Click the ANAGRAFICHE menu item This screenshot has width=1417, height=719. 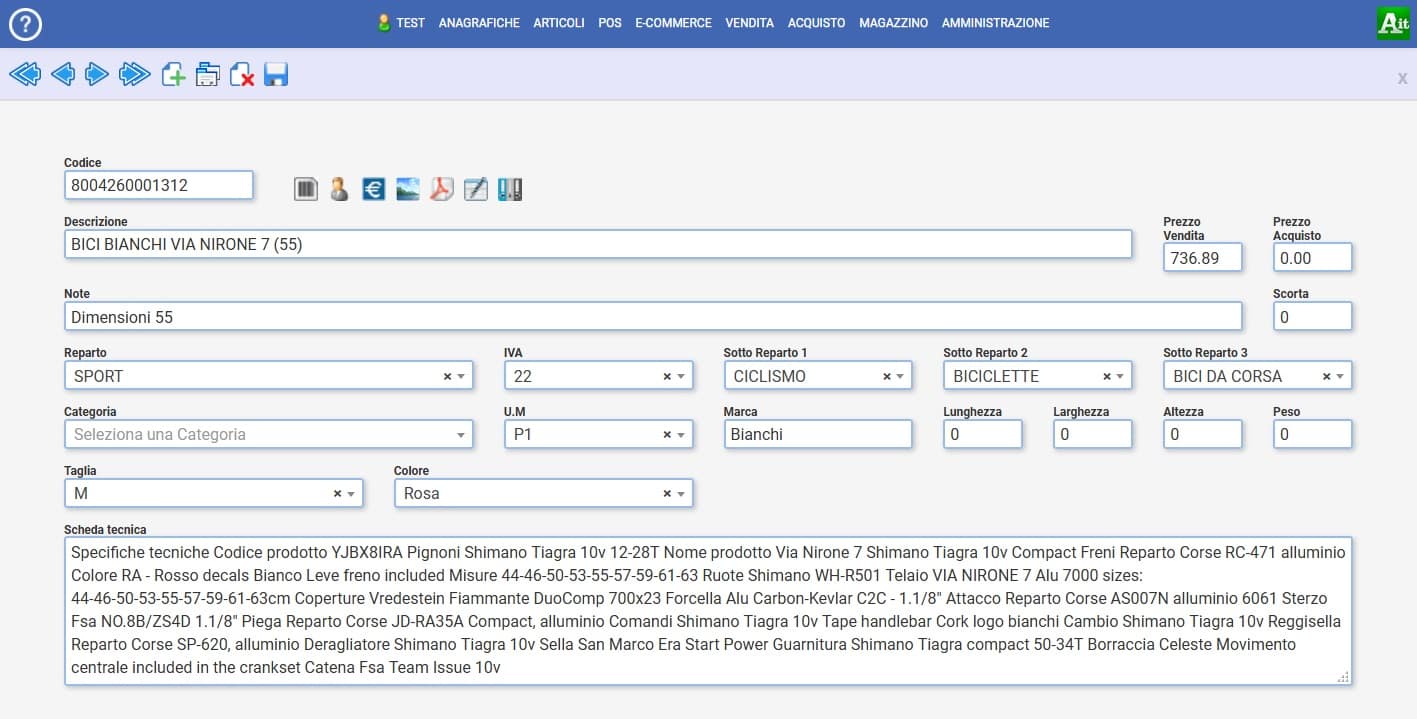click(479, 23)
